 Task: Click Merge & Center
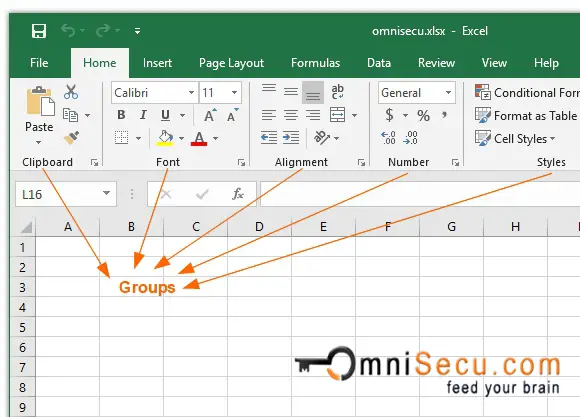point(337,115)
